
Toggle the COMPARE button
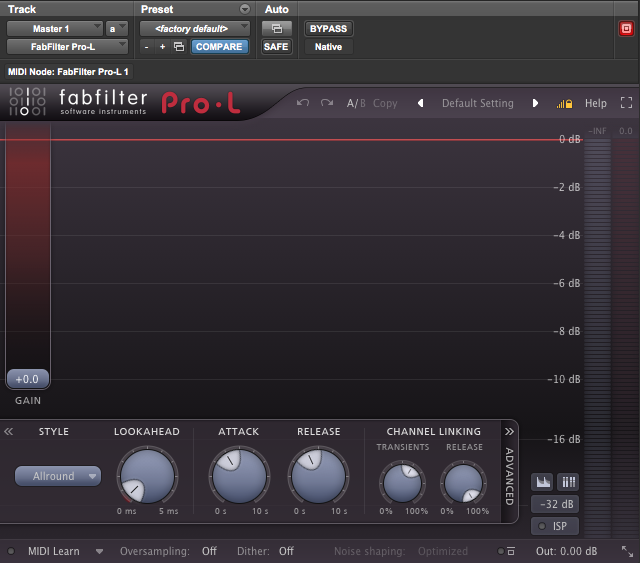(x=218, y=47)
